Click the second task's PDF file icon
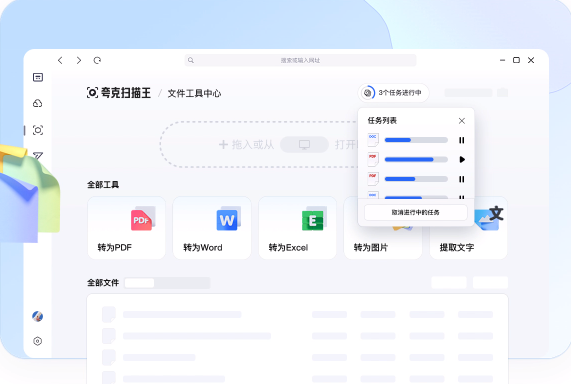Screen dimensions: 571x384 373,159
